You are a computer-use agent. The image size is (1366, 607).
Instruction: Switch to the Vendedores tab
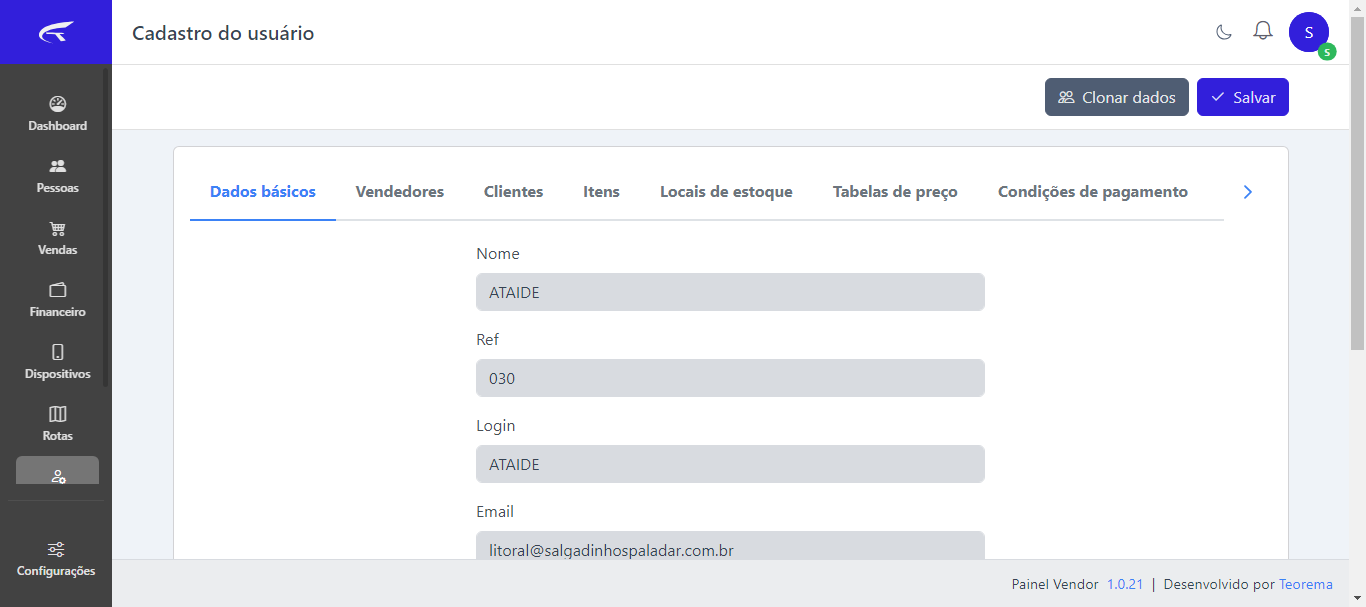click(400, 191)
